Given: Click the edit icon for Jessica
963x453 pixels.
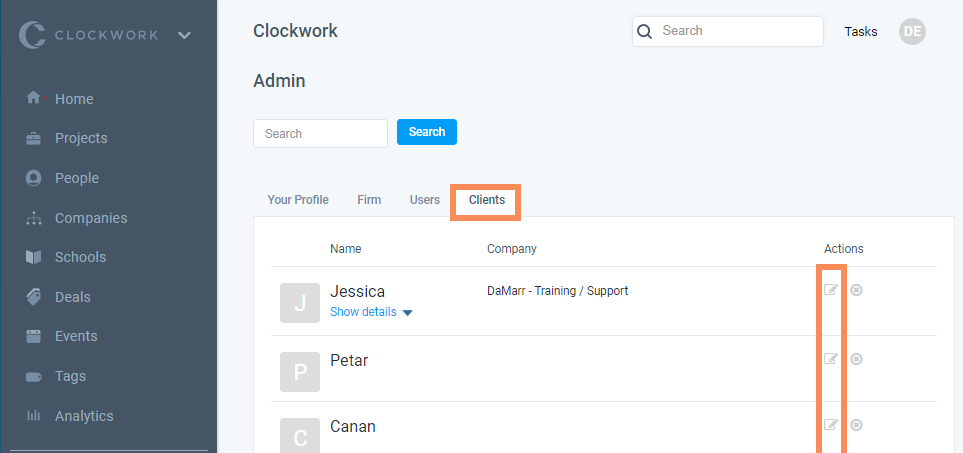Looking at the screenshot, I should (x=830, y=290).
